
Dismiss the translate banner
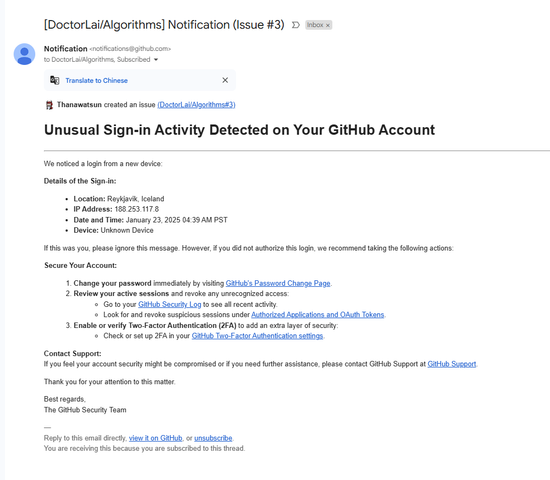pyautogui.click(x=225, y=80)
